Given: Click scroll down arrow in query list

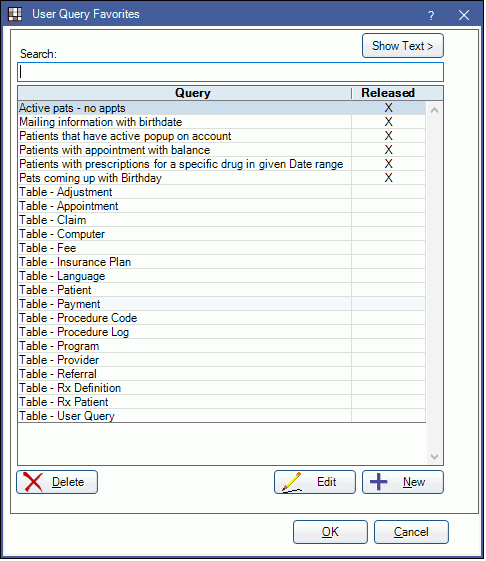Looking at the screenshot, I should [x=434, y=457].
